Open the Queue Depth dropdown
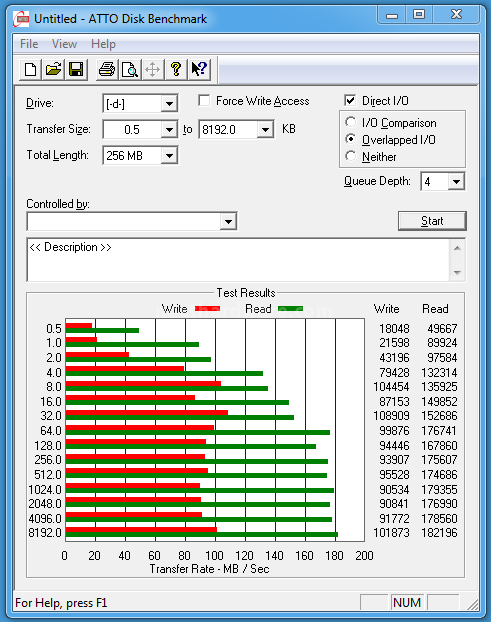Viewport: 491px width, 622px height. 456,182
